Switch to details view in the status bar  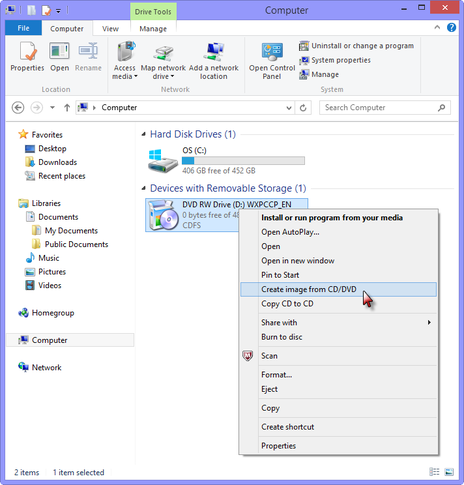click(x=434, y=472)
